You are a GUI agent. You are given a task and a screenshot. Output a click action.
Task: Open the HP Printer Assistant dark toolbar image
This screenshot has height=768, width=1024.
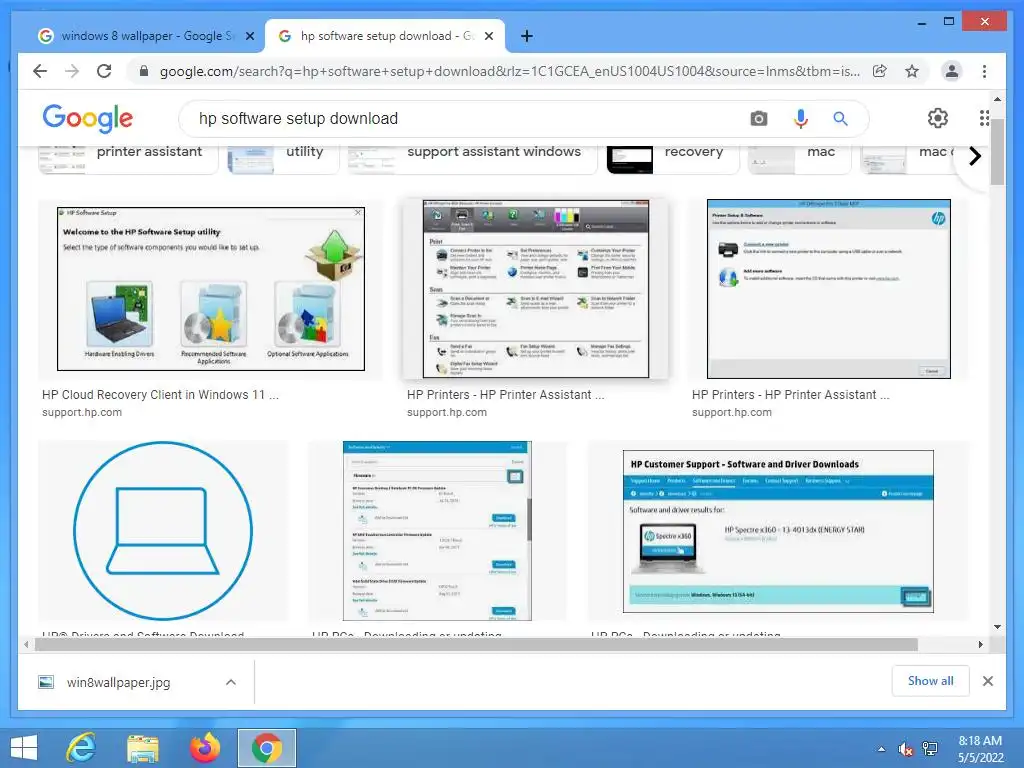pyautogui.click(x=536, y=289)
